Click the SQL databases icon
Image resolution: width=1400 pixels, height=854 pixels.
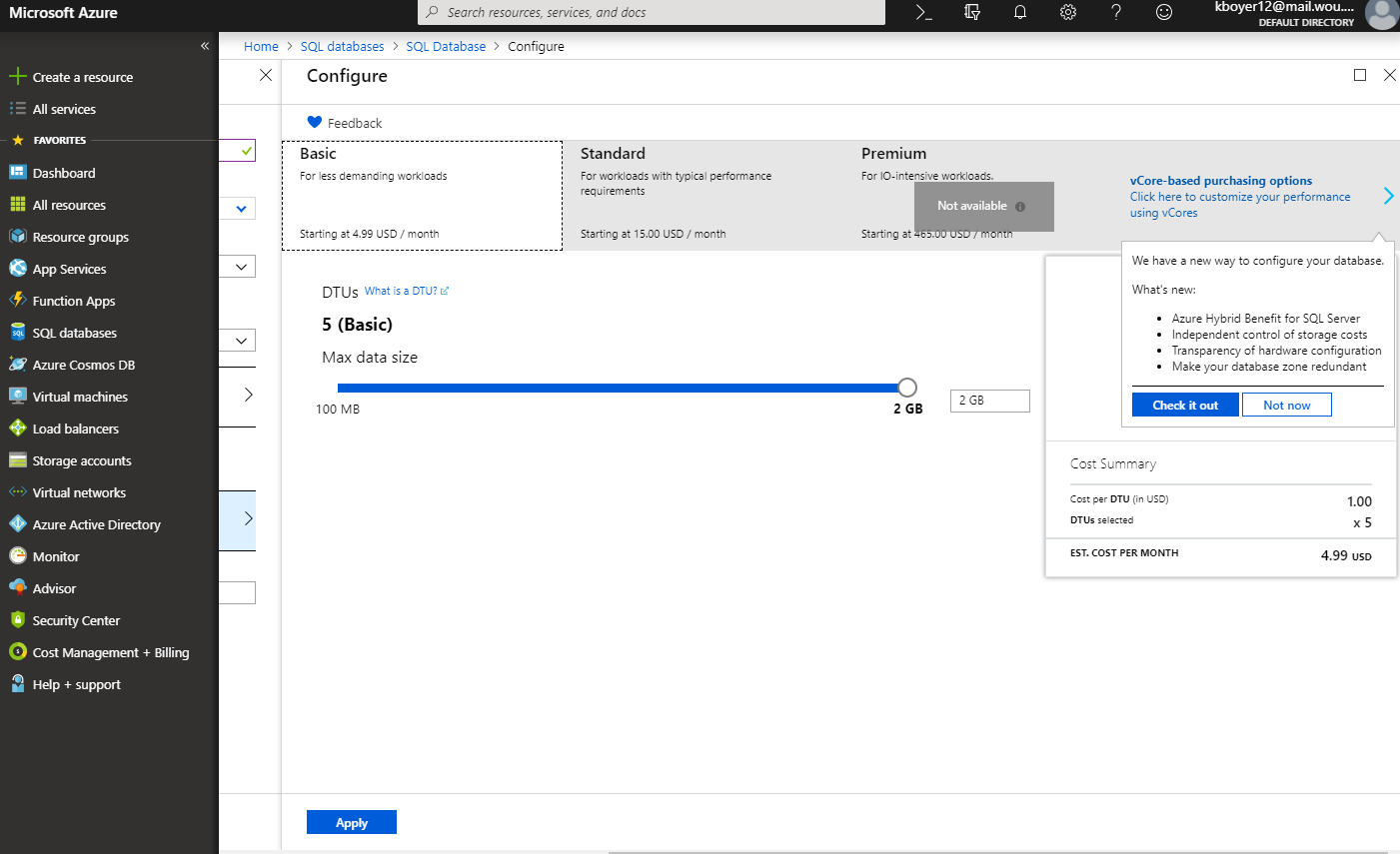tap(17, 333)
